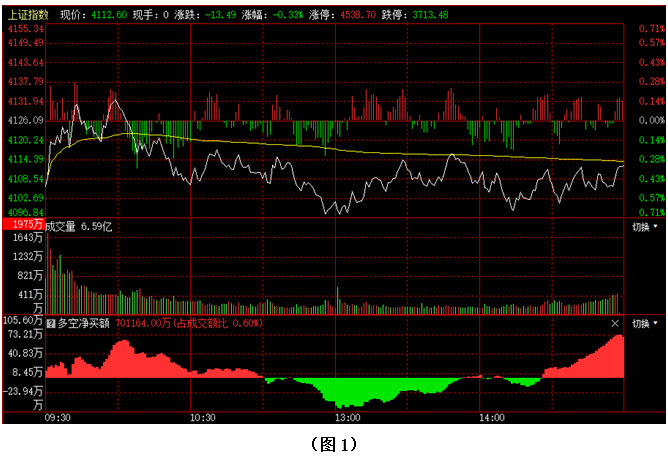Viewport: 668px width, 466px height.
Task: Select the 13:00 time axis marker
Action: coord(347,417)
